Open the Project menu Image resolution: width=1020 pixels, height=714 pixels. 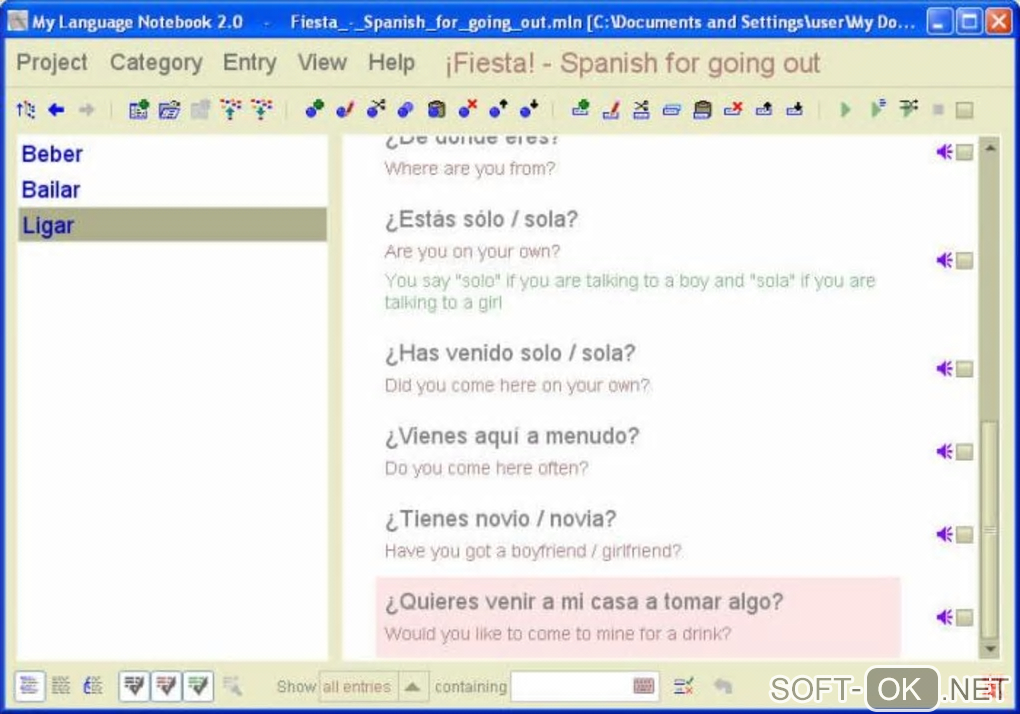51,63
